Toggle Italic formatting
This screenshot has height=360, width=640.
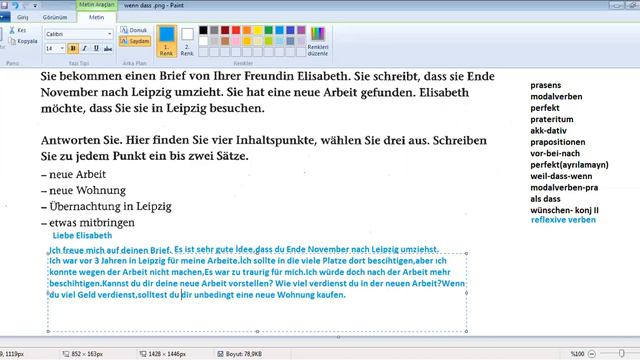point(84,49)
